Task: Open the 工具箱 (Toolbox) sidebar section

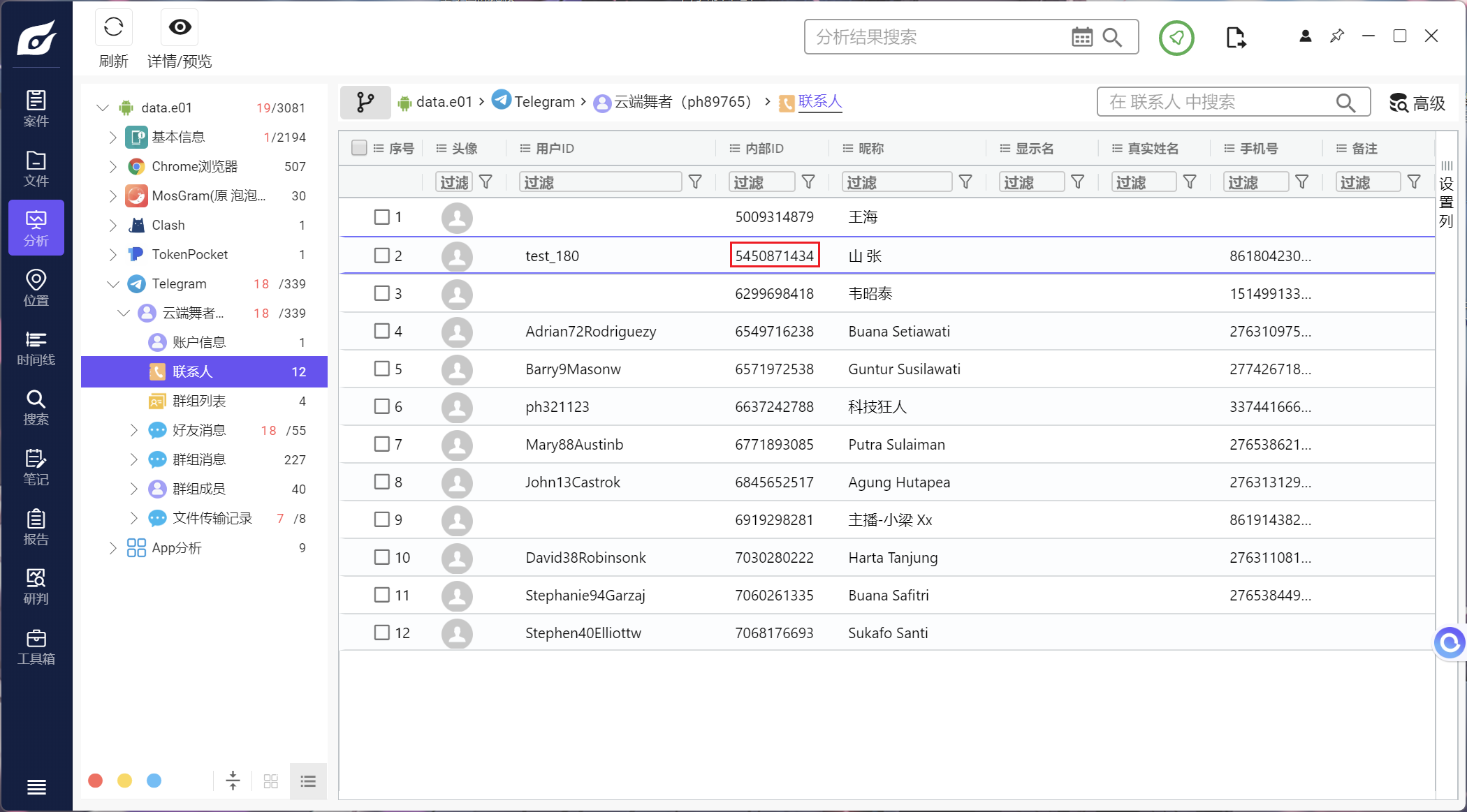Action: click(36, 647)
